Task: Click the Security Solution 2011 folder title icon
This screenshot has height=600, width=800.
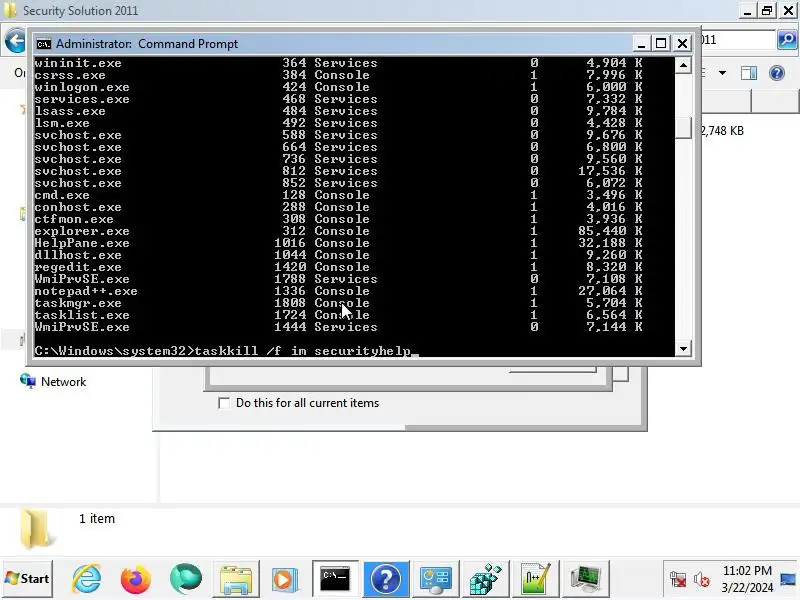Action: click(x=10, y=10)
